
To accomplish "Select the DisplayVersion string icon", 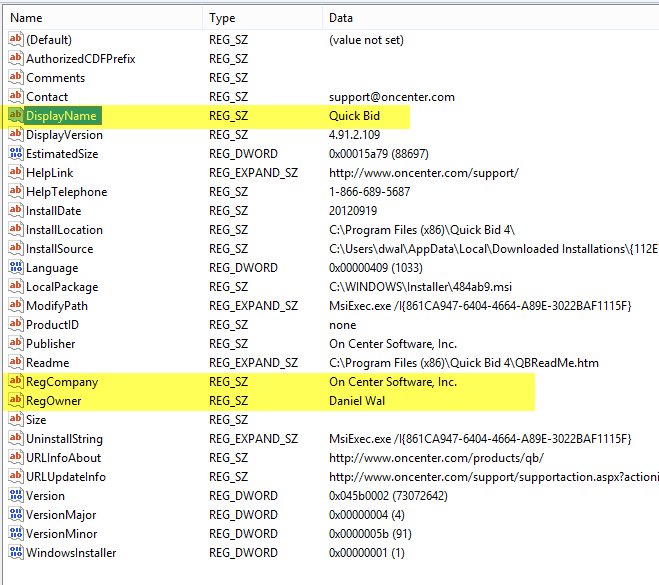I will coord(16,134).
